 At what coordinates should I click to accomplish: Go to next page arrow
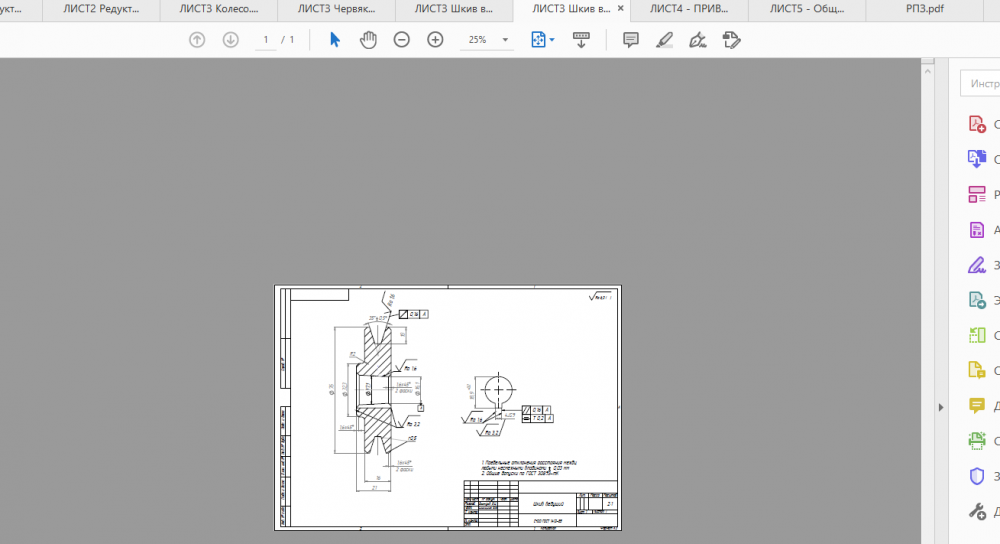point(230,40)
